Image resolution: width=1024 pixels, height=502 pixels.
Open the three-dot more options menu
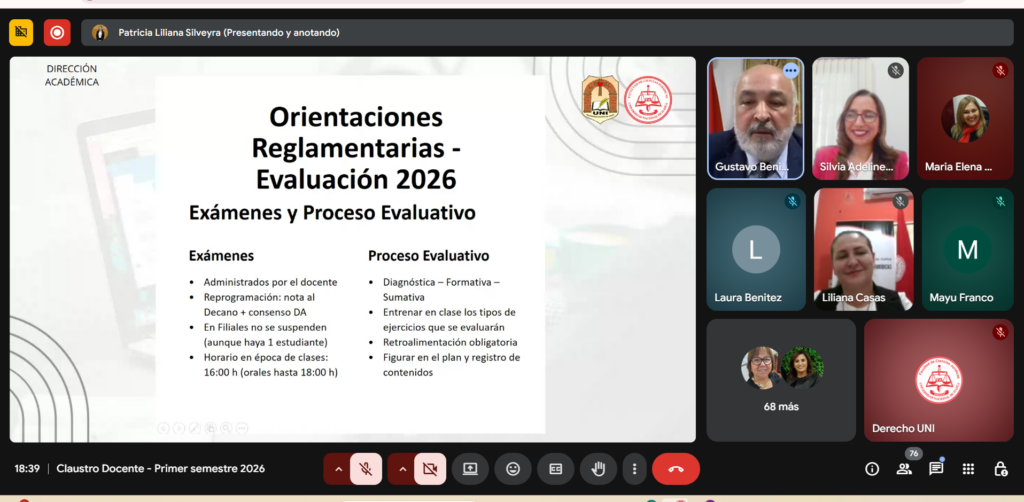pos(633,468)
